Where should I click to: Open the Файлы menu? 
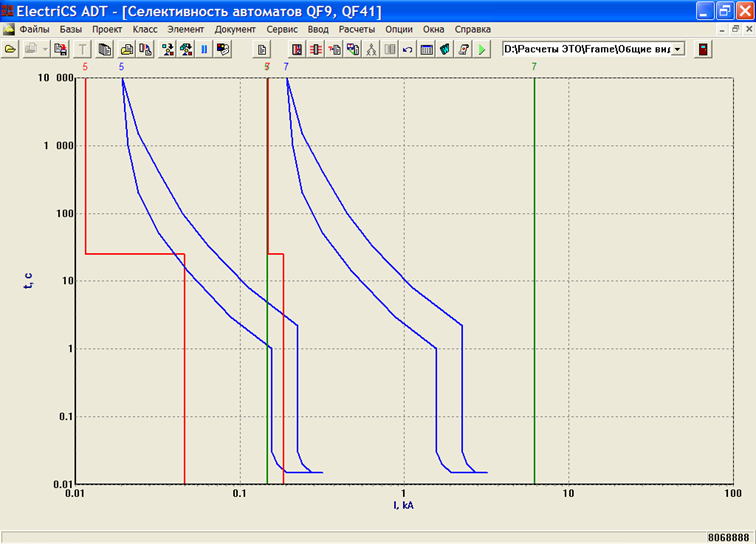coord(34,29)
